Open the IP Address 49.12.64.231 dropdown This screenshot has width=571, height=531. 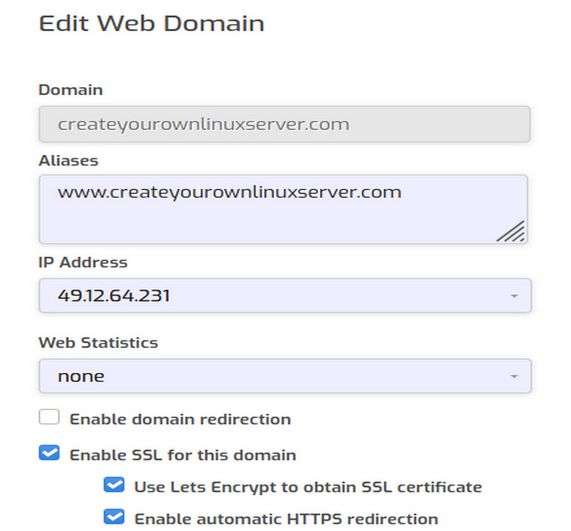285,295
